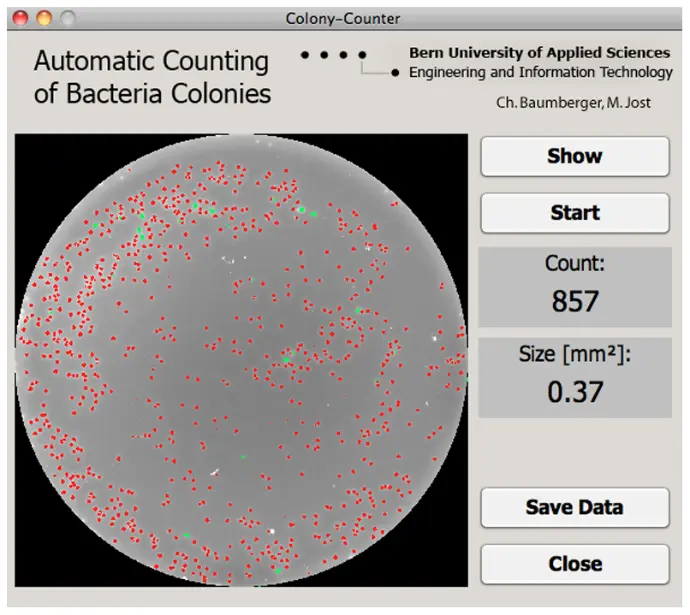Click the "Count:" label

pyautogui.click(x=574, y=265)
